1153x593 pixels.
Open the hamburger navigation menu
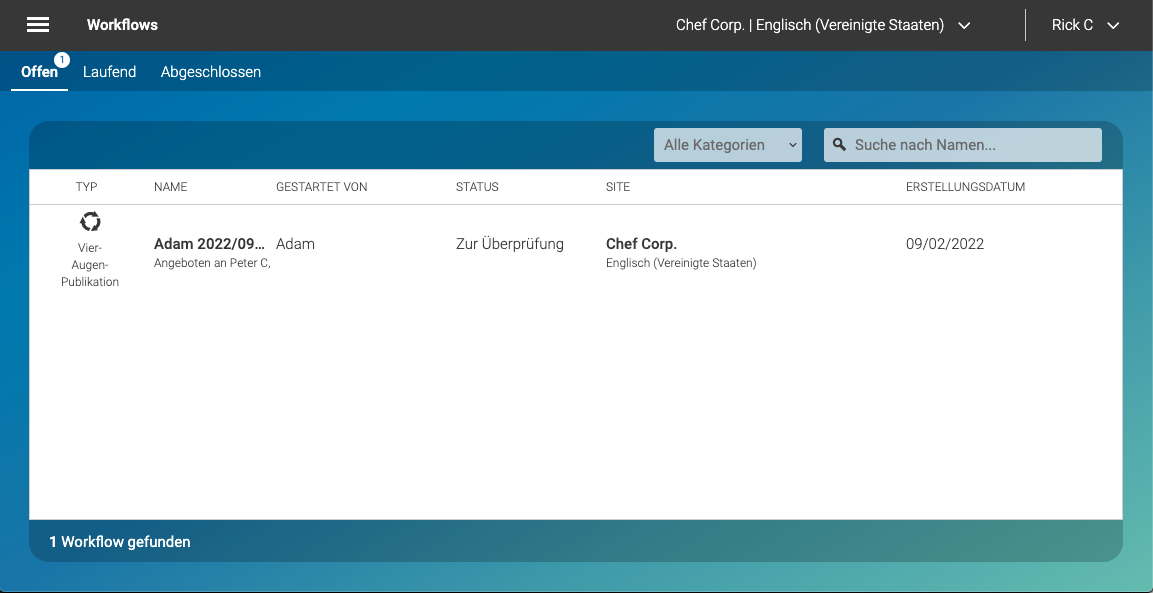(38, 25)
